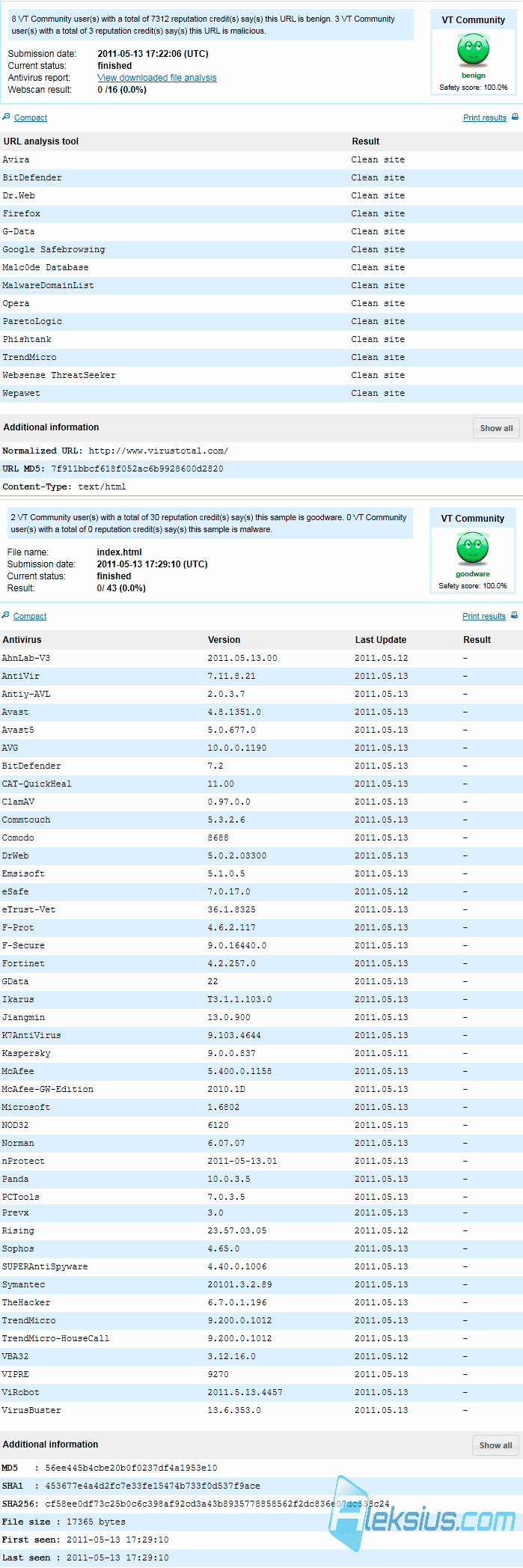Click the Version column header
This screenshot has height=1568, width=523.
point(224,640)
